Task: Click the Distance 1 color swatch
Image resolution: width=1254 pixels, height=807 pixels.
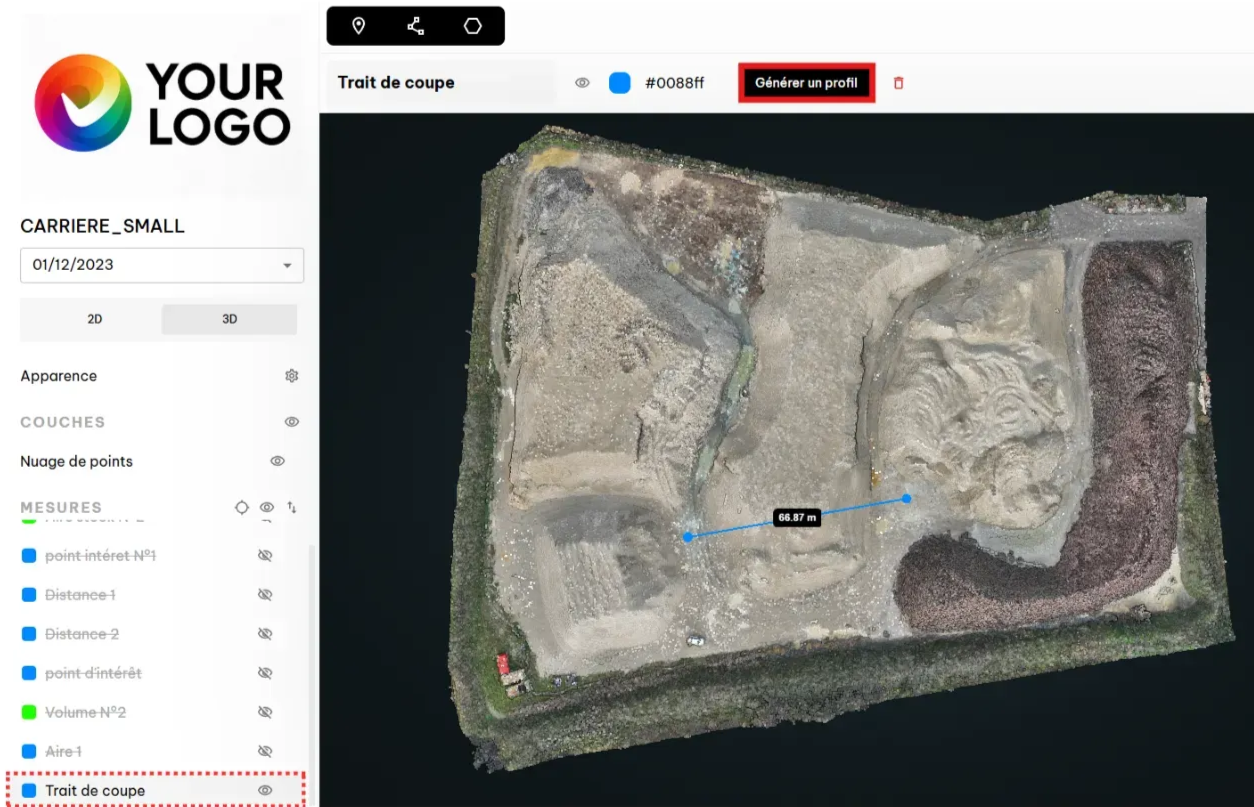Action: 29,594
